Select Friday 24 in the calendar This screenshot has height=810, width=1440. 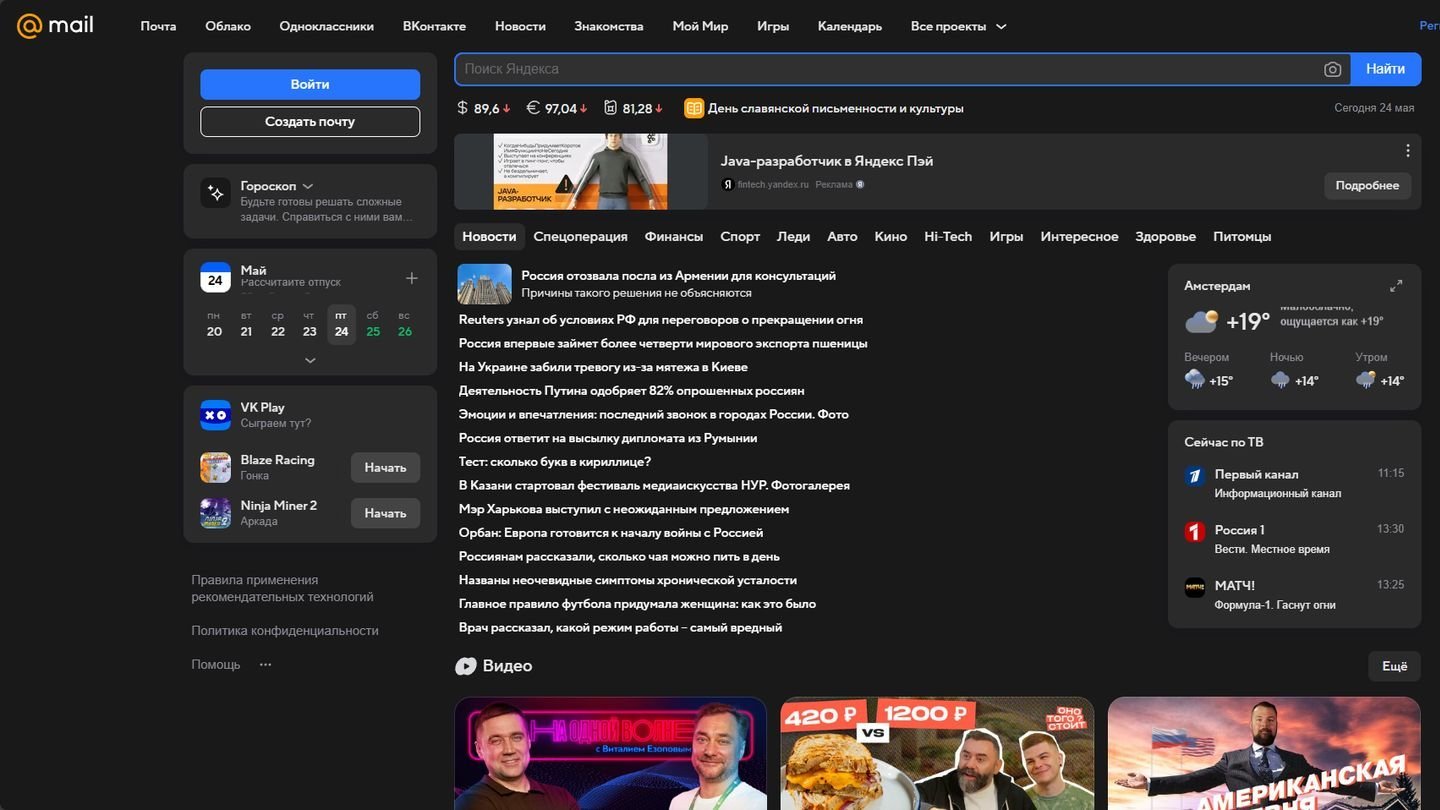[341, 324]
